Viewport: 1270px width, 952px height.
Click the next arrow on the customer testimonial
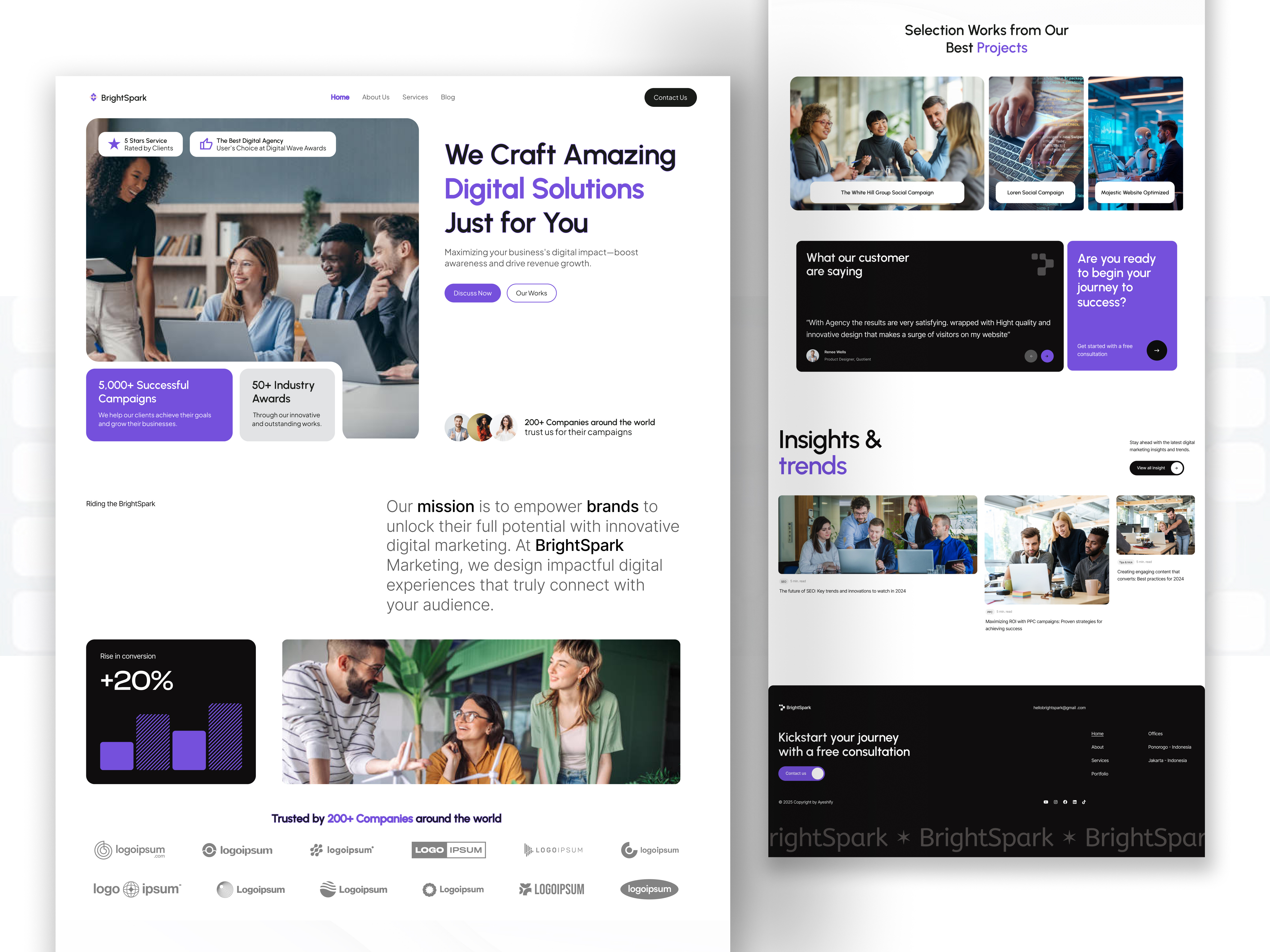[x=1047, y=356]
